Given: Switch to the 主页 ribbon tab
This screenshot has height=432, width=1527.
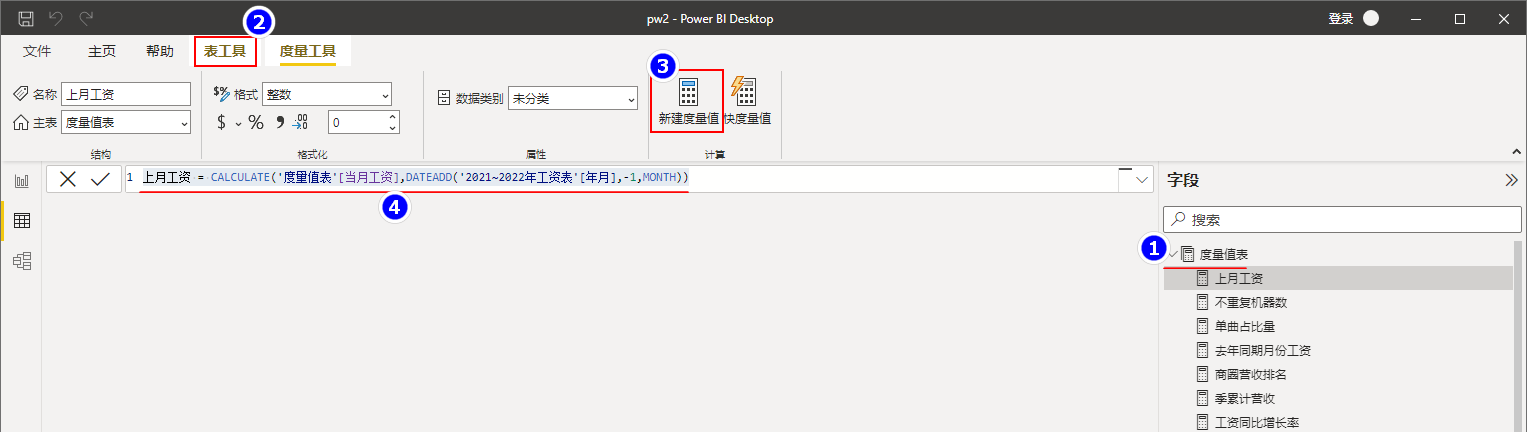Looking at the screenshot, I should 102,51.
